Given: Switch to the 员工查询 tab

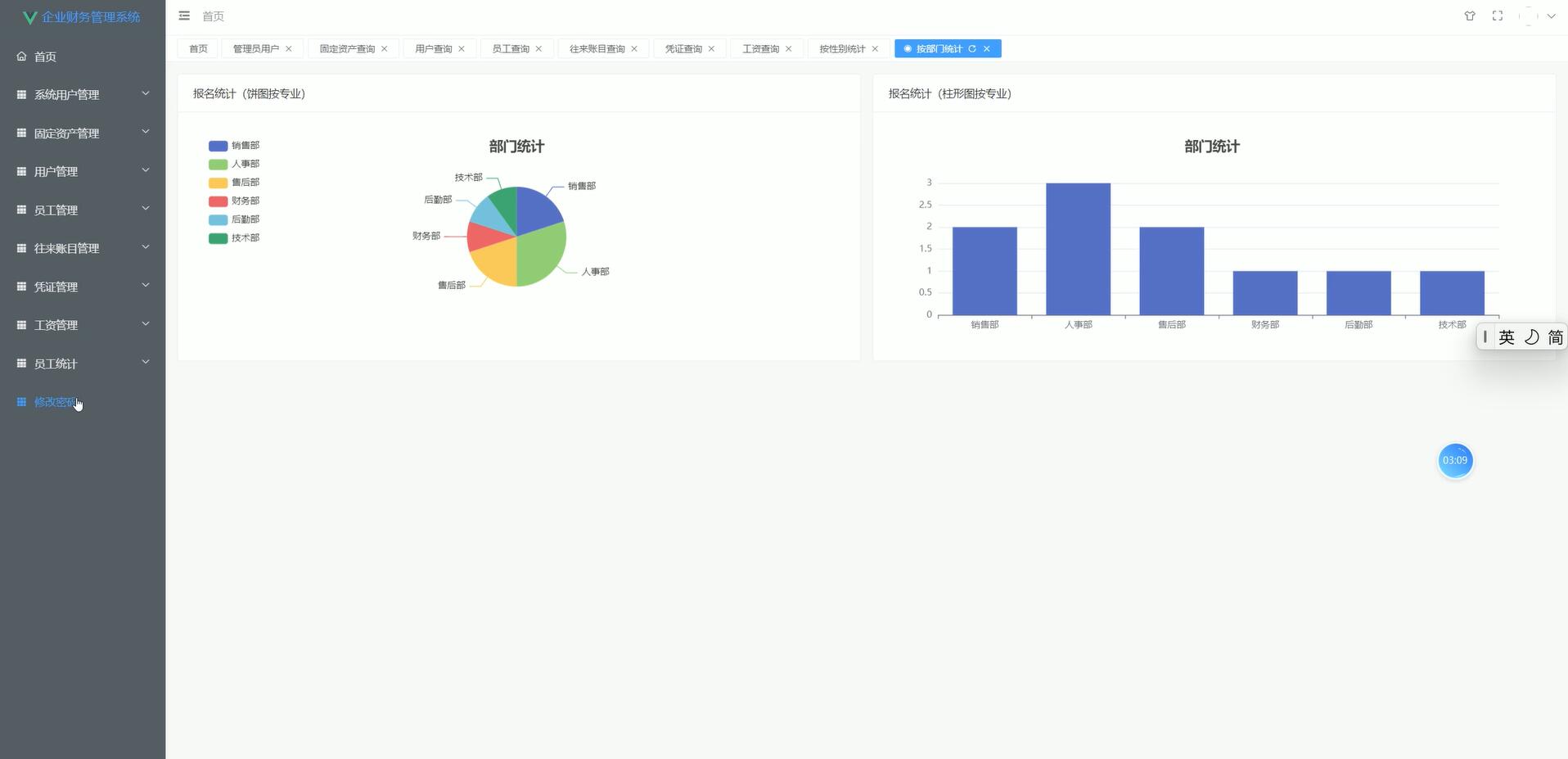Looking at the screenshot, I should point(509,48).
